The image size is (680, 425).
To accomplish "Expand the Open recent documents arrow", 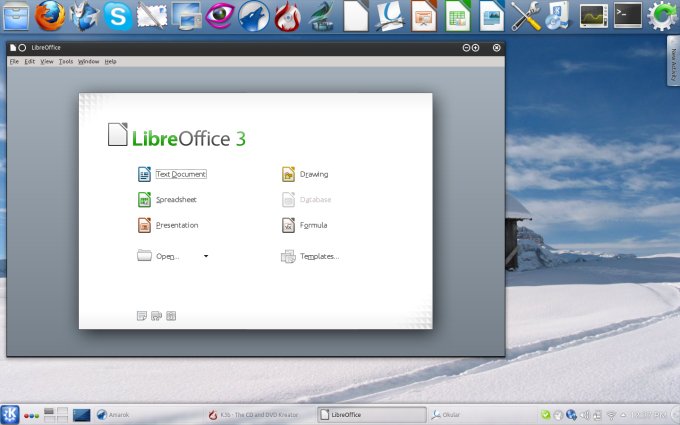I will 206,256.
